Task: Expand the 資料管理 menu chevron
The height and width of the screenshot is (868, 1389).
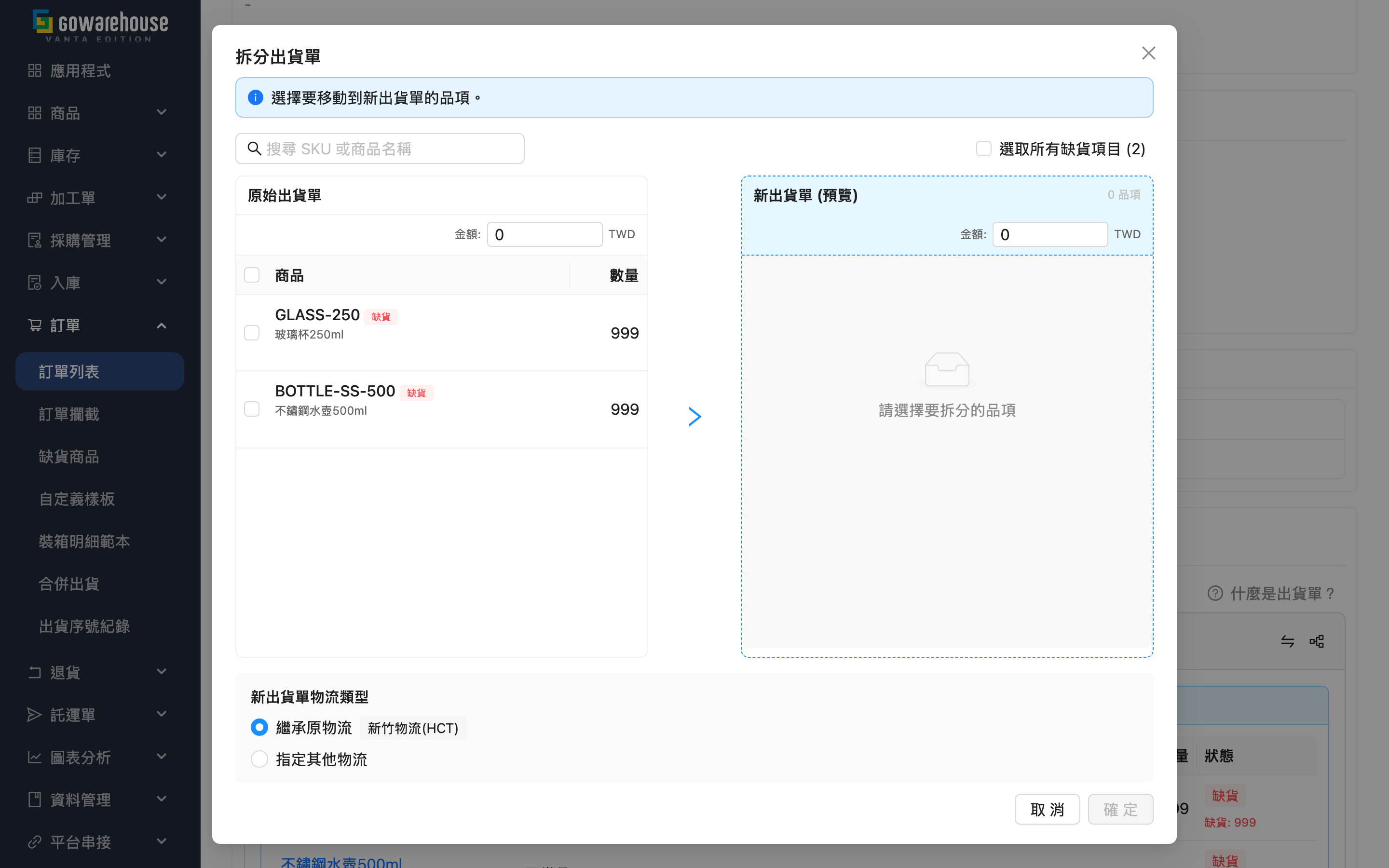Action: point(162,799)
